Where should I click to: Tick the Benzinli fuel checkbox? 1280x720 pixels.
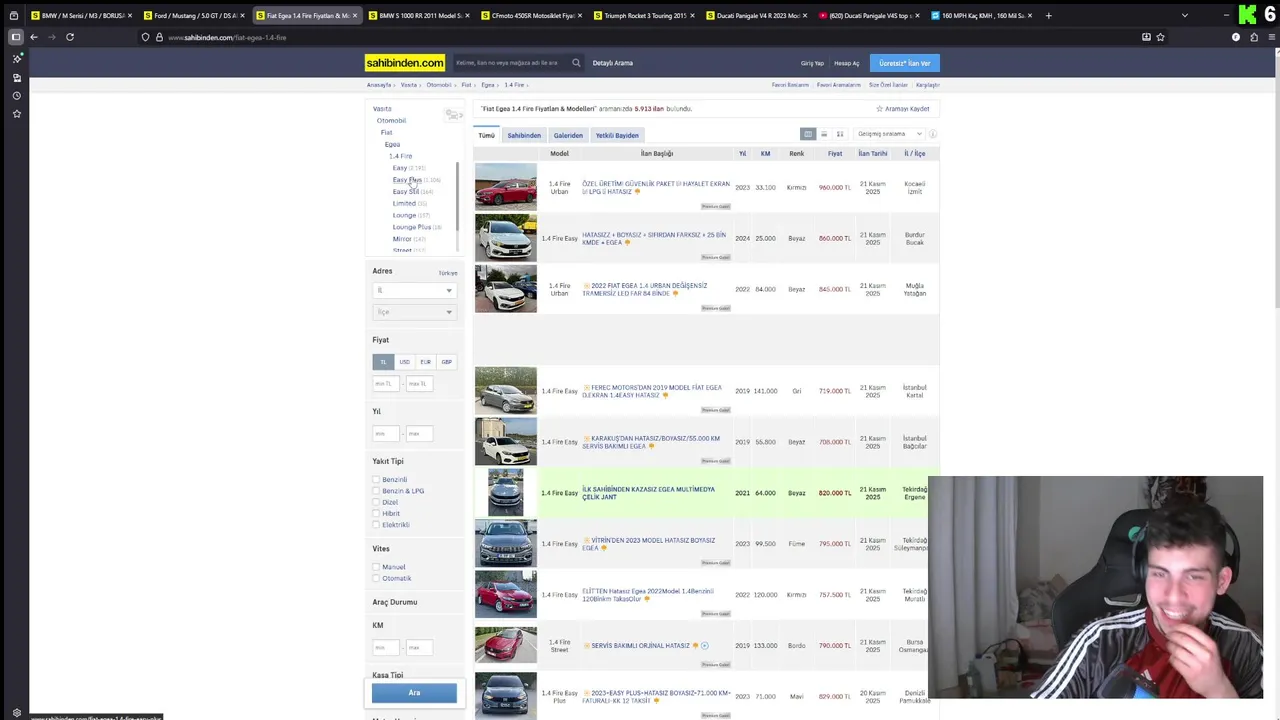pyautogui.click(x=377, y=480)
